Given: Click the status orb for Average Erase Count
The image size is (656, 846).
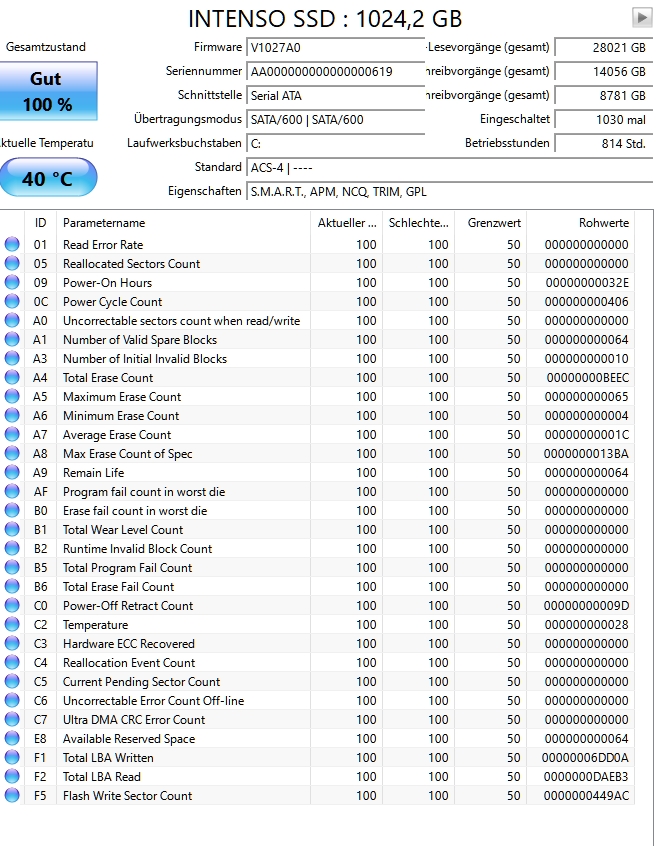Looking at the screenshot, I should (12, 434).
